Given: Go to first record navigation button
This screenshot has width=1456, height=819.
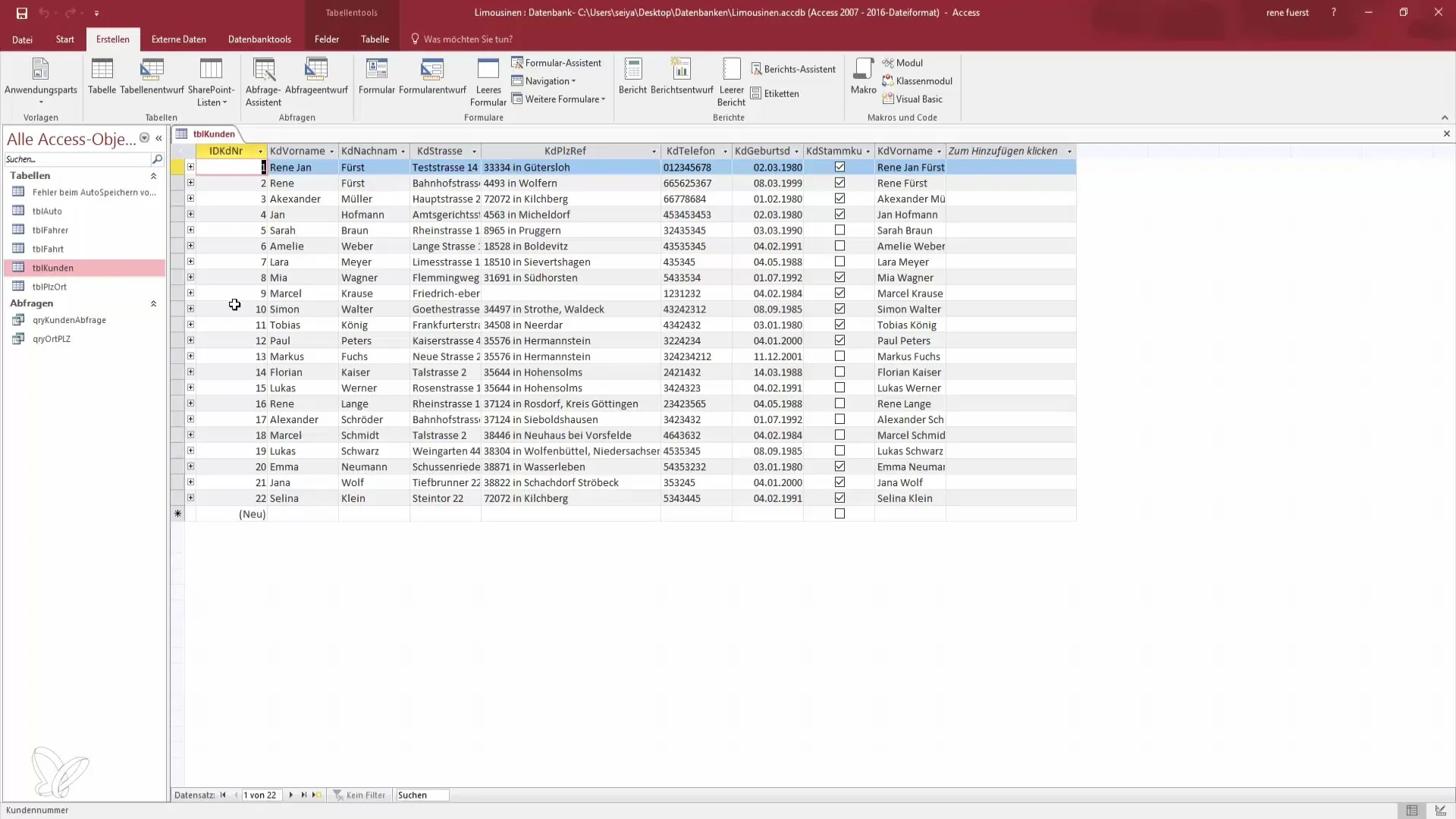Looking at the screenshot, I should [223, 795].
